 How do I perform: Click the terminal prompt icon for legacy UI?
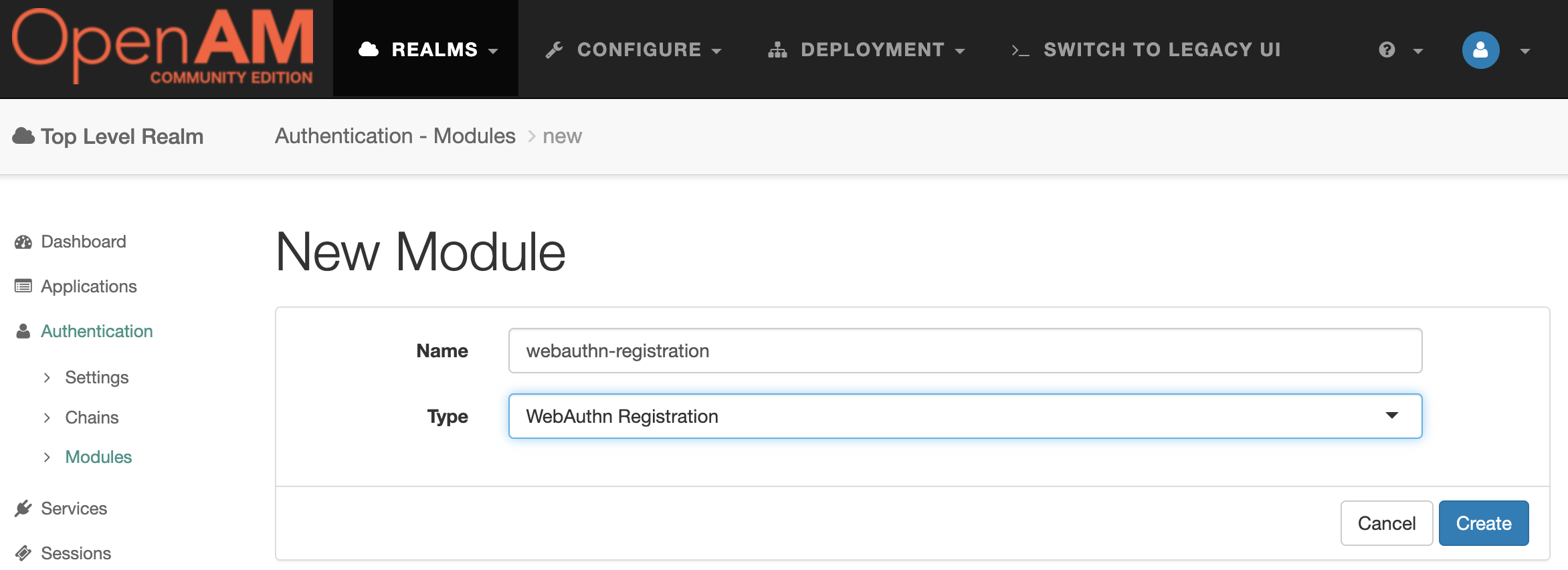(1020, 50)
